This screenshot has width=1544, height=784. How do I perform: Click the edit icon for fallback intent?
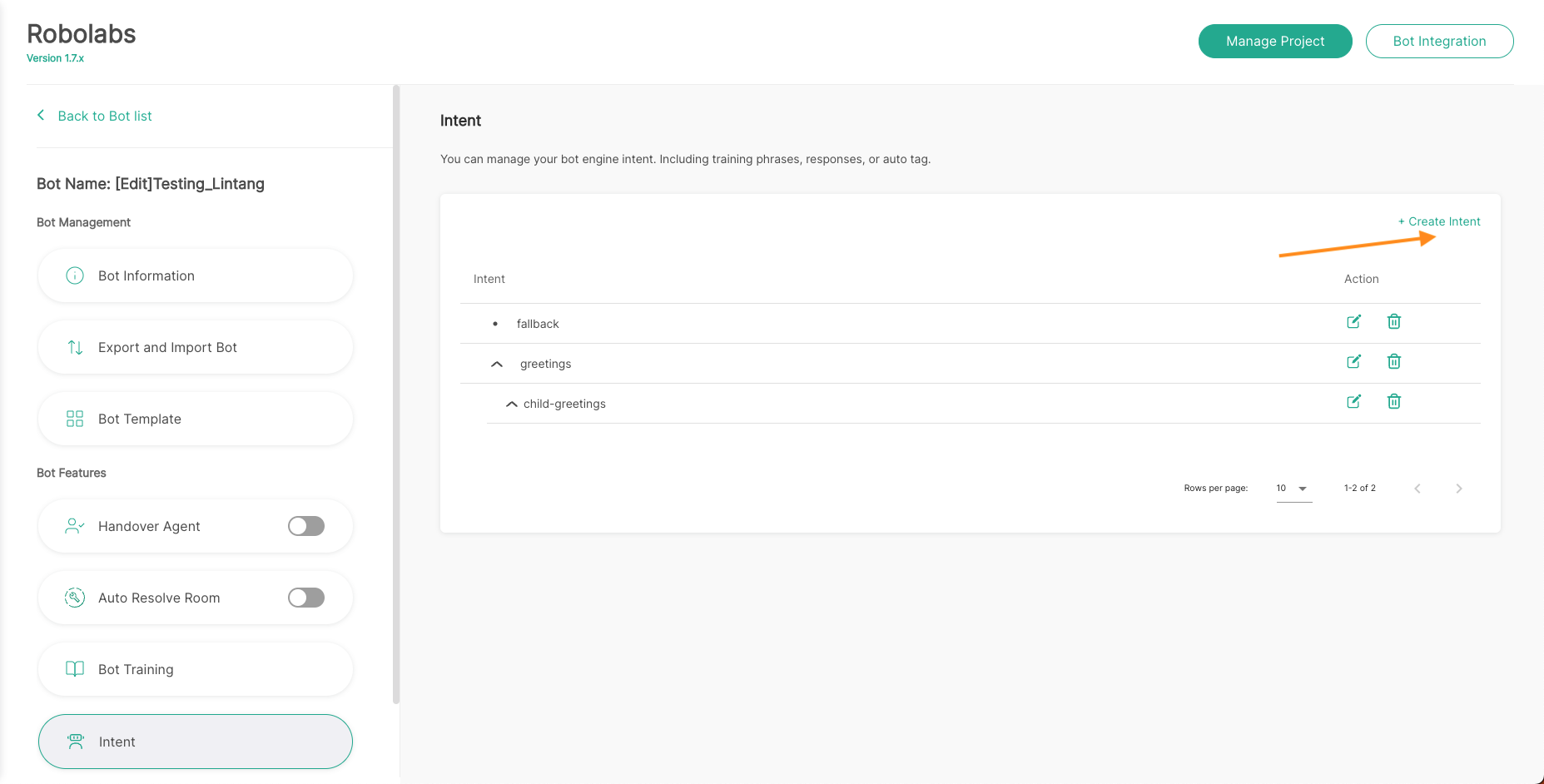click(1353, 322)
